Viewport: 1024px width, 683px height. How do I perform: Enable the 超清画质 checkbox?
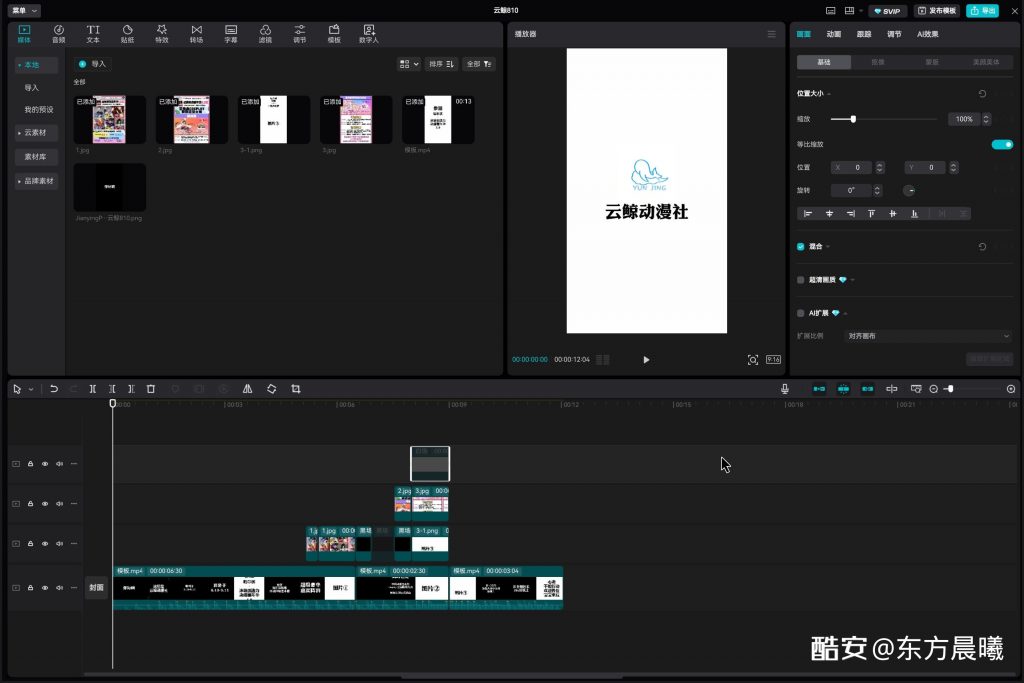[801, 280]
